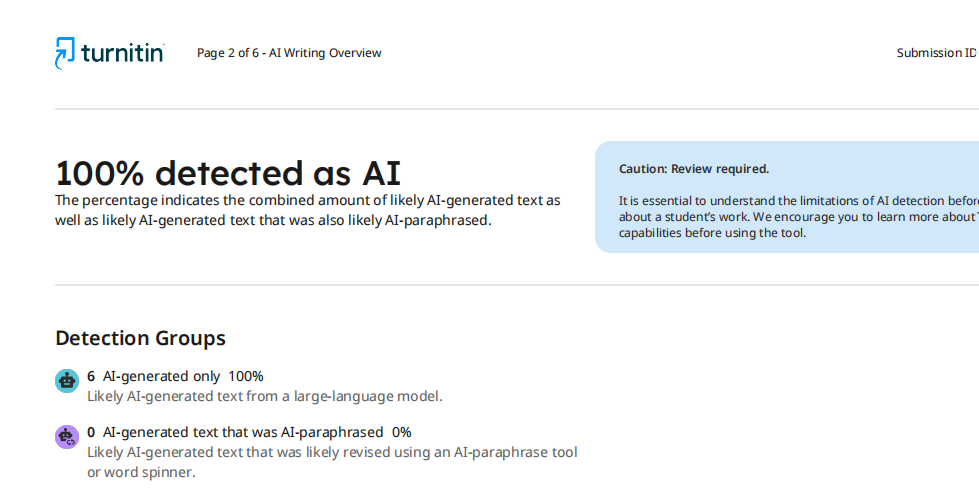Viewport: 979px width, 490px height.
Task: Click the Submission ID label
Action: point(936,53)
